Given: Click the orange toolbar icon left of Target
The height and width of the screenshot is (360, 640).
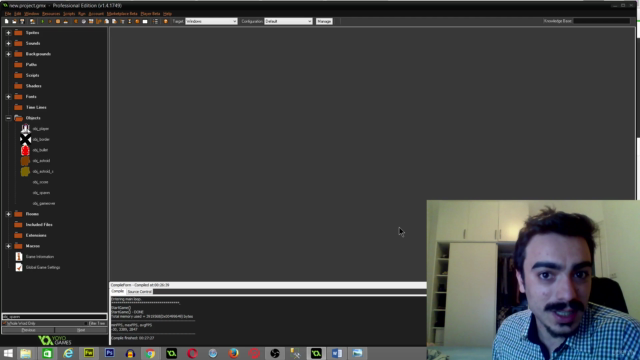Looking at the screenshot, I should coord(166,21).
